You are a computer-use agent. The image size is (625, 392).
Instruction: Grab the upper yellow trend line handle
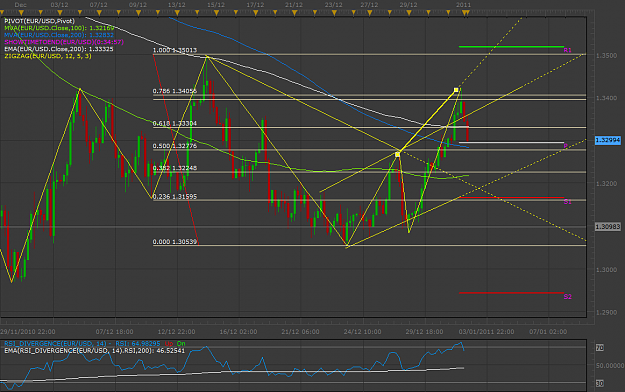click(456, 90)
